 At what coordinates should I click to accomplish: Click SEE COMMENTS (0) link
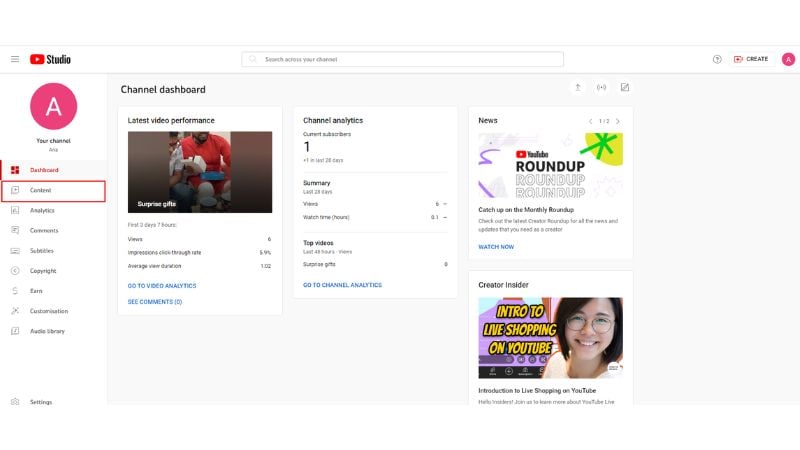pyautogui.click(x=155, y=302)
